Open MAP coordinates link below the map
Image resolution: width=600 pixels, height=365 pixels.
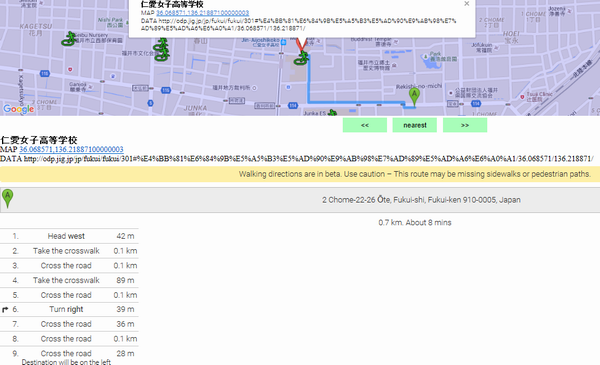point(71,149)
